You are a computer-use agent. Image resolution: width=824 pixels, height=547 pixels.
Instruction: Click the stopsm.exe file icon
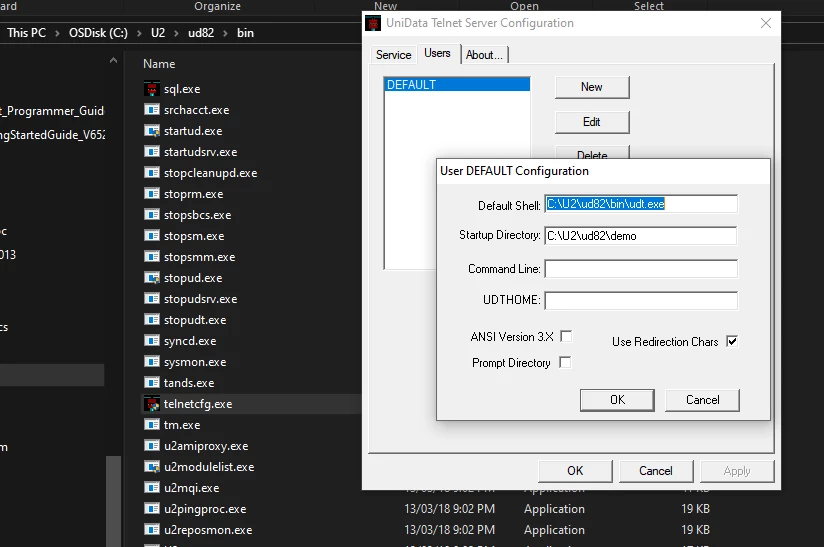pos(152,236)
